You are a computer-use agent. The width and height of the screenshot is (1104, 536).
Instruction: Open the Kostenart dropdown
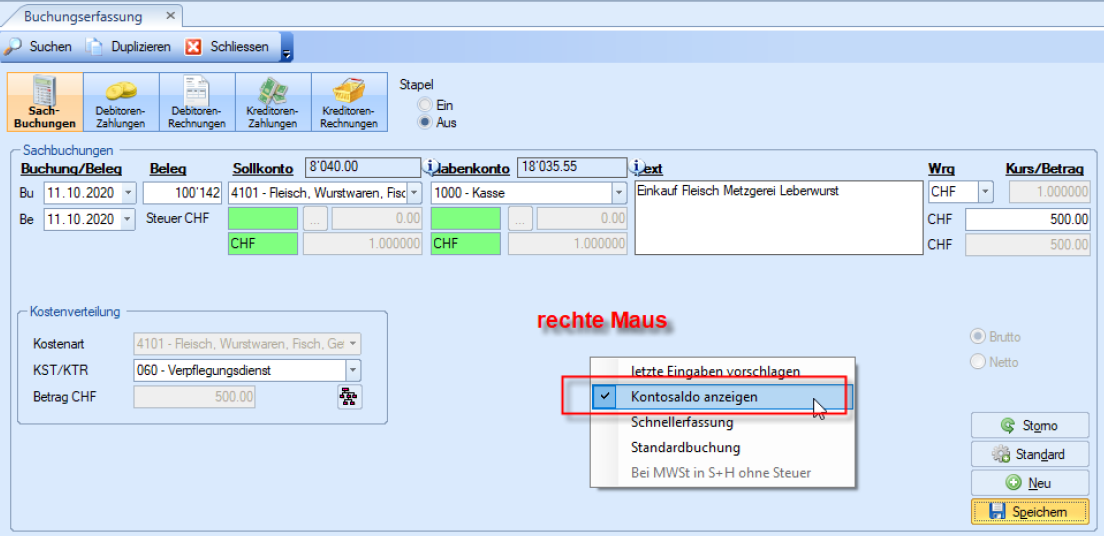coord(354,344)
